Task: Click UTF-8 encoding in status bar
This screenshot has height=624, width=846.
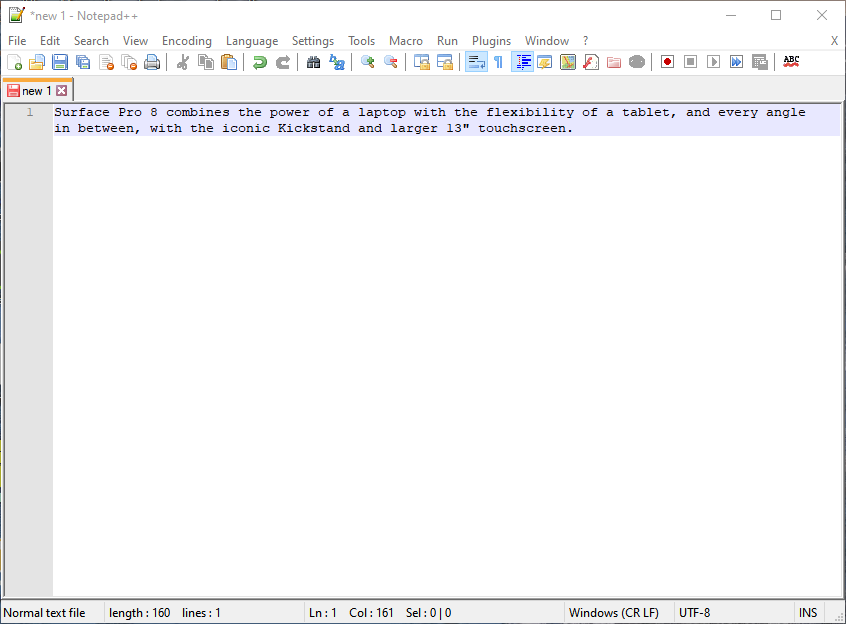Action: pos(694,613)
